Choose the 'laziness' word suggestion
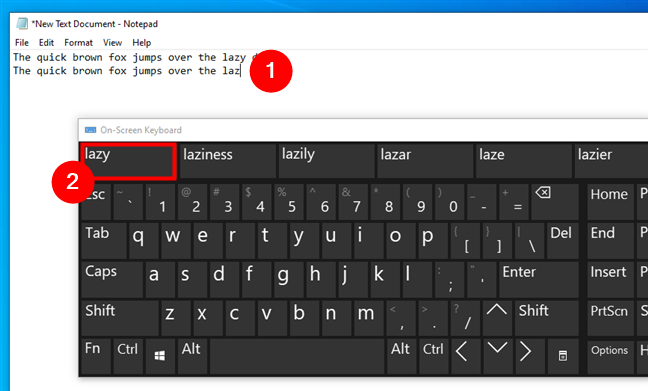Viewport: 648px width, 391px height. (228, 161)
